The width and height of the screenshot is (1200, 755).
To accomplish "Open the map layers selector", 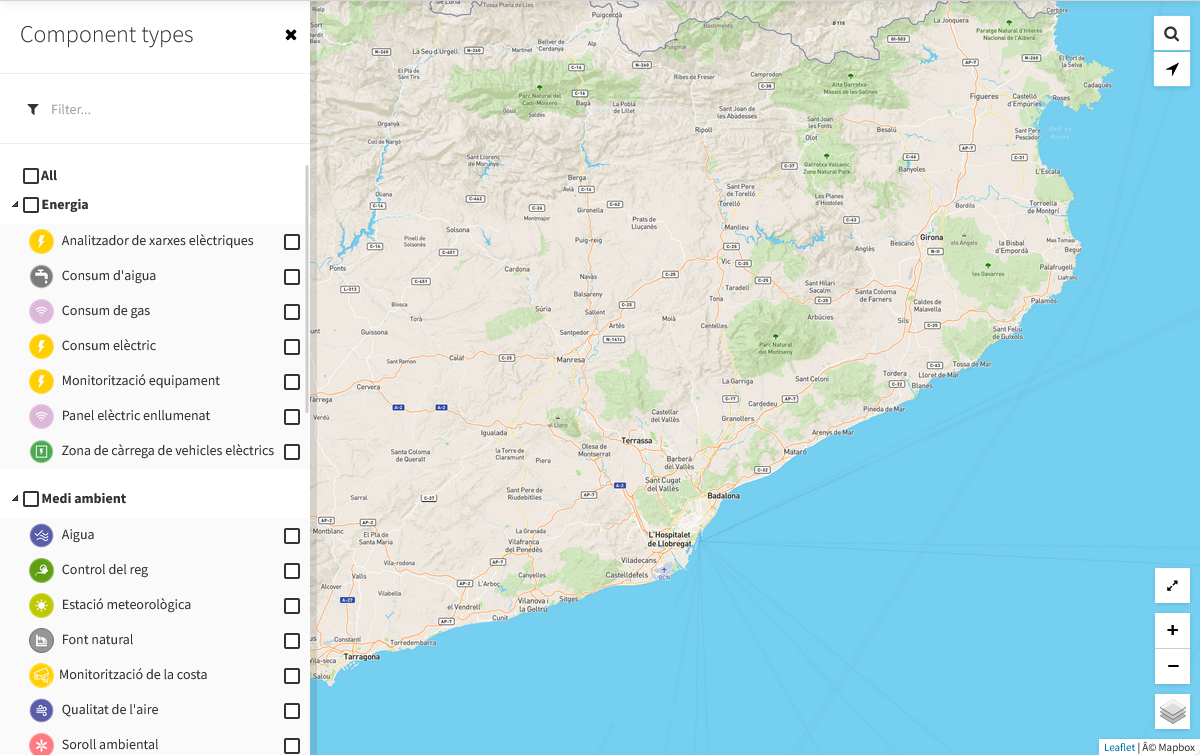I will pos(1172,712).
